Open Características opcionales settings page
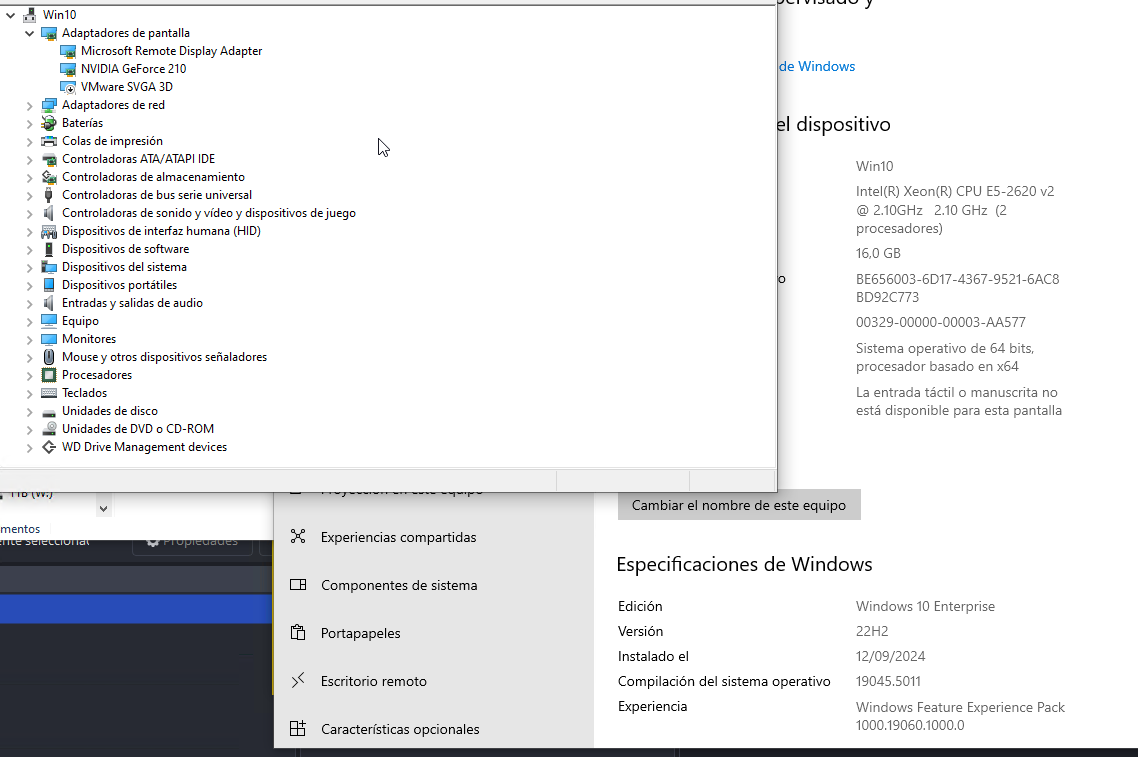Image resolution: width=1138 pixels, height=757 pixels. click(400, 729)
